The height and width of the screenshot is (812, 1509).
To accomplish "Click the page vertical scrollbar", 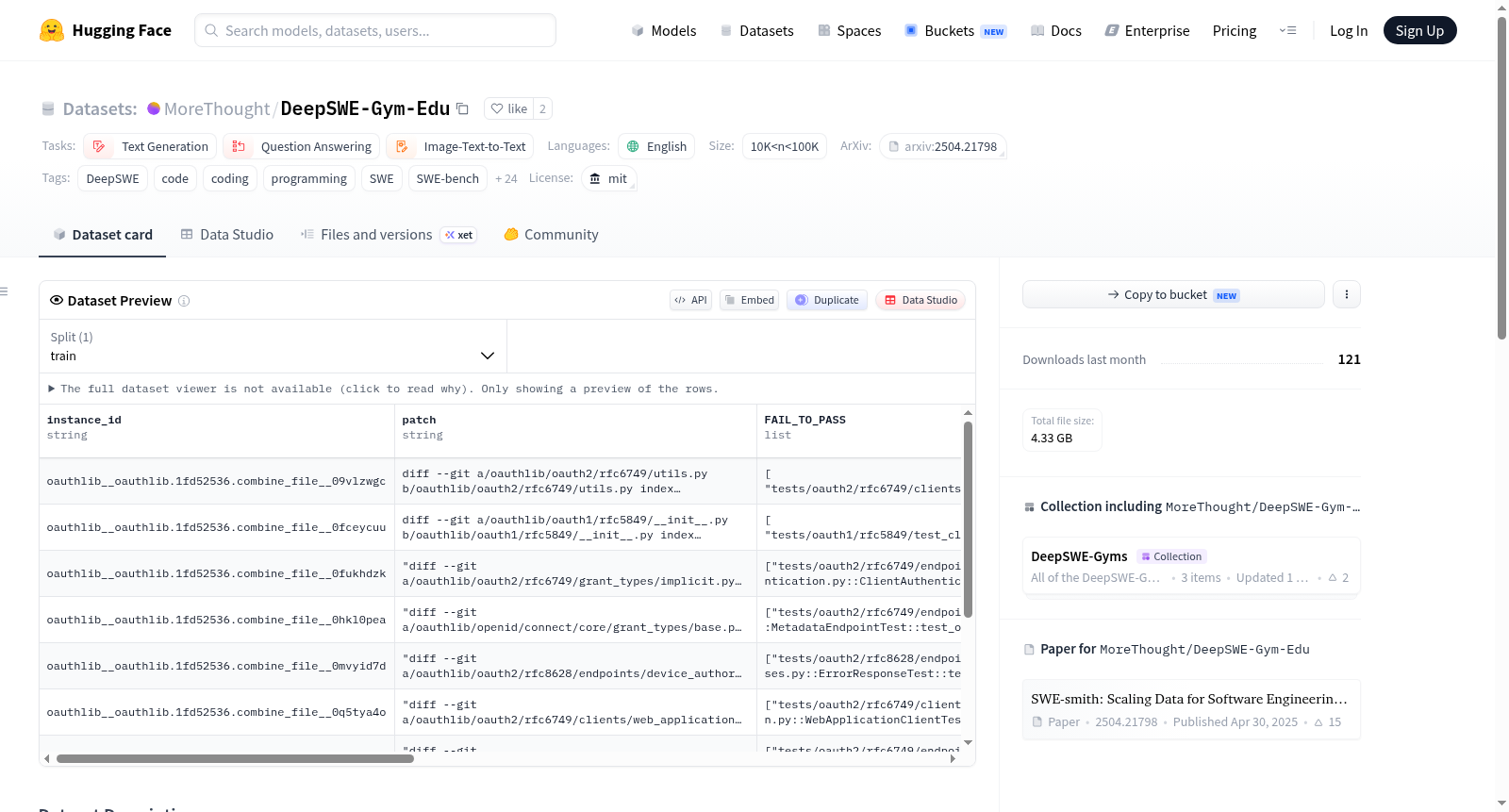I will [x=1501, y=177].
